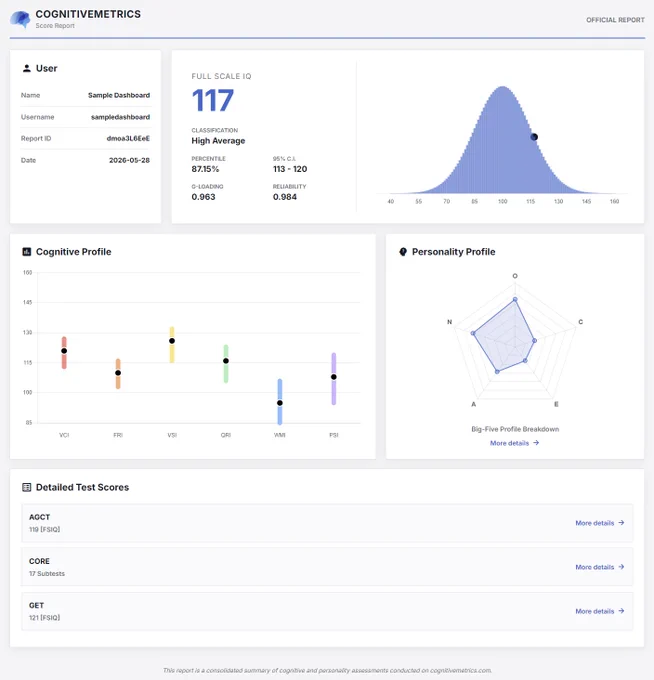Select the CORE 17 Subtests row
Viewport: 654px width, 680px height.
click(x=327, y=567)
